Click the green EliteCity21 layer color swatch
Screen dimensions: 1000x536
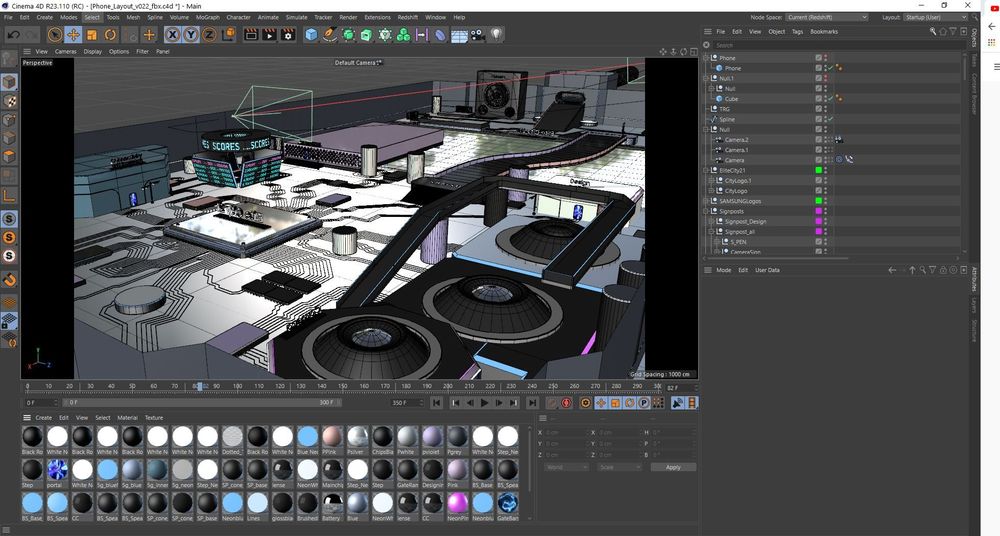819,170
